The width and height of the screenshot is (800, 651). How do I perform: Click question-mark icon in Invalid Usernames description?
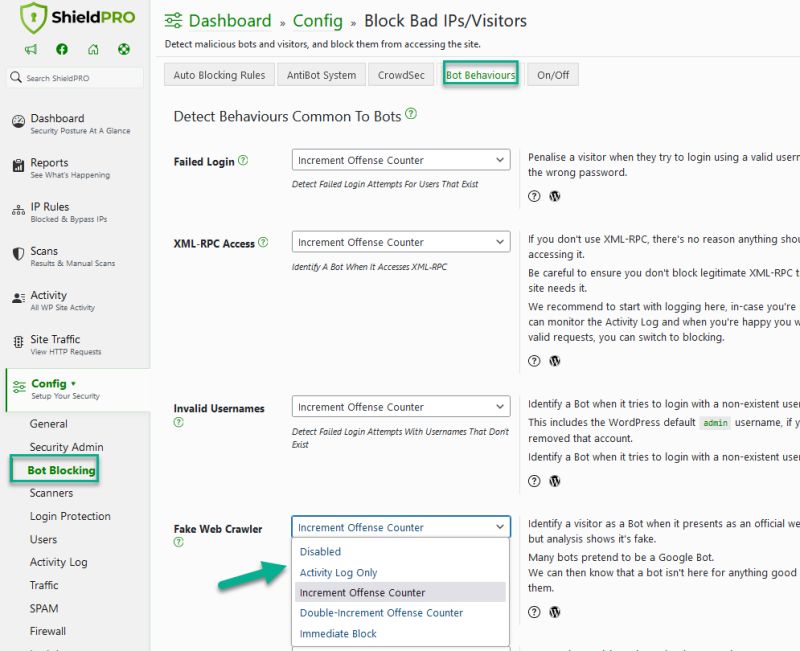[534, 481]
